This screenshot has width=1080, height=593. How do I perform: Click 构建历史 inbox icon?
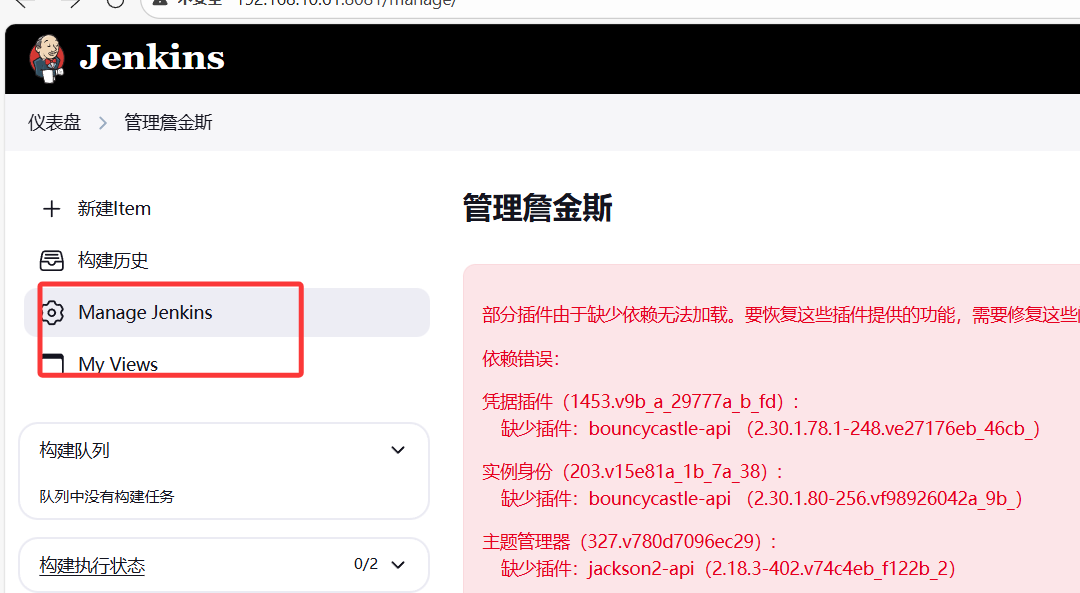click(52, 260)
